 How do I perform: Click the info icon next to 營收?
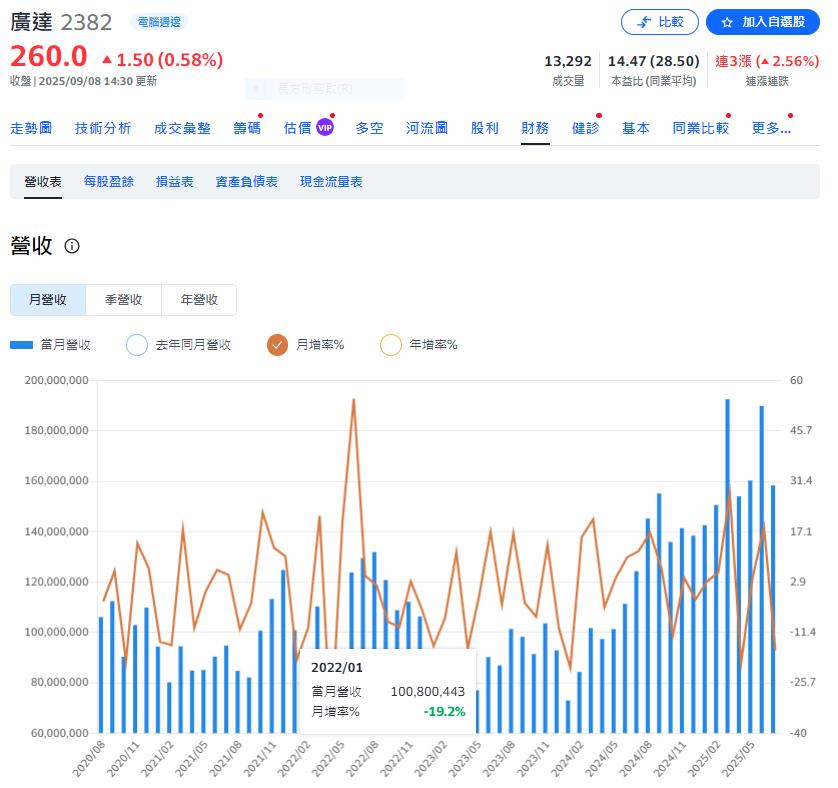[72, 246]
